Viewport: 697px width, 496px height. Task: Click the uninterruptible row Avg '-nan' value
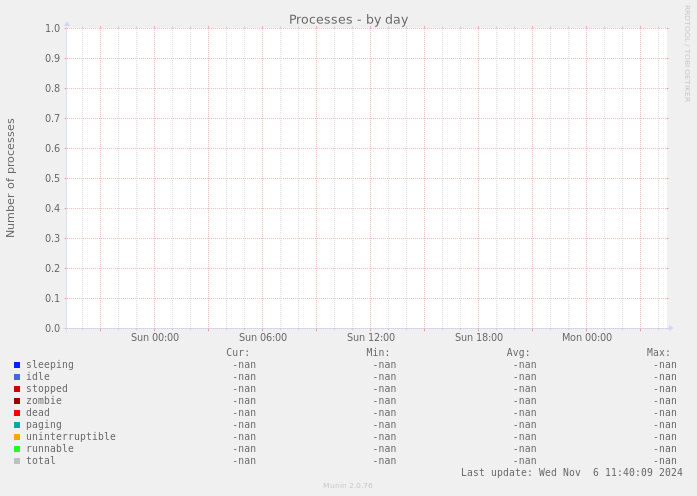pyautogui.click(x=525, y=437)
